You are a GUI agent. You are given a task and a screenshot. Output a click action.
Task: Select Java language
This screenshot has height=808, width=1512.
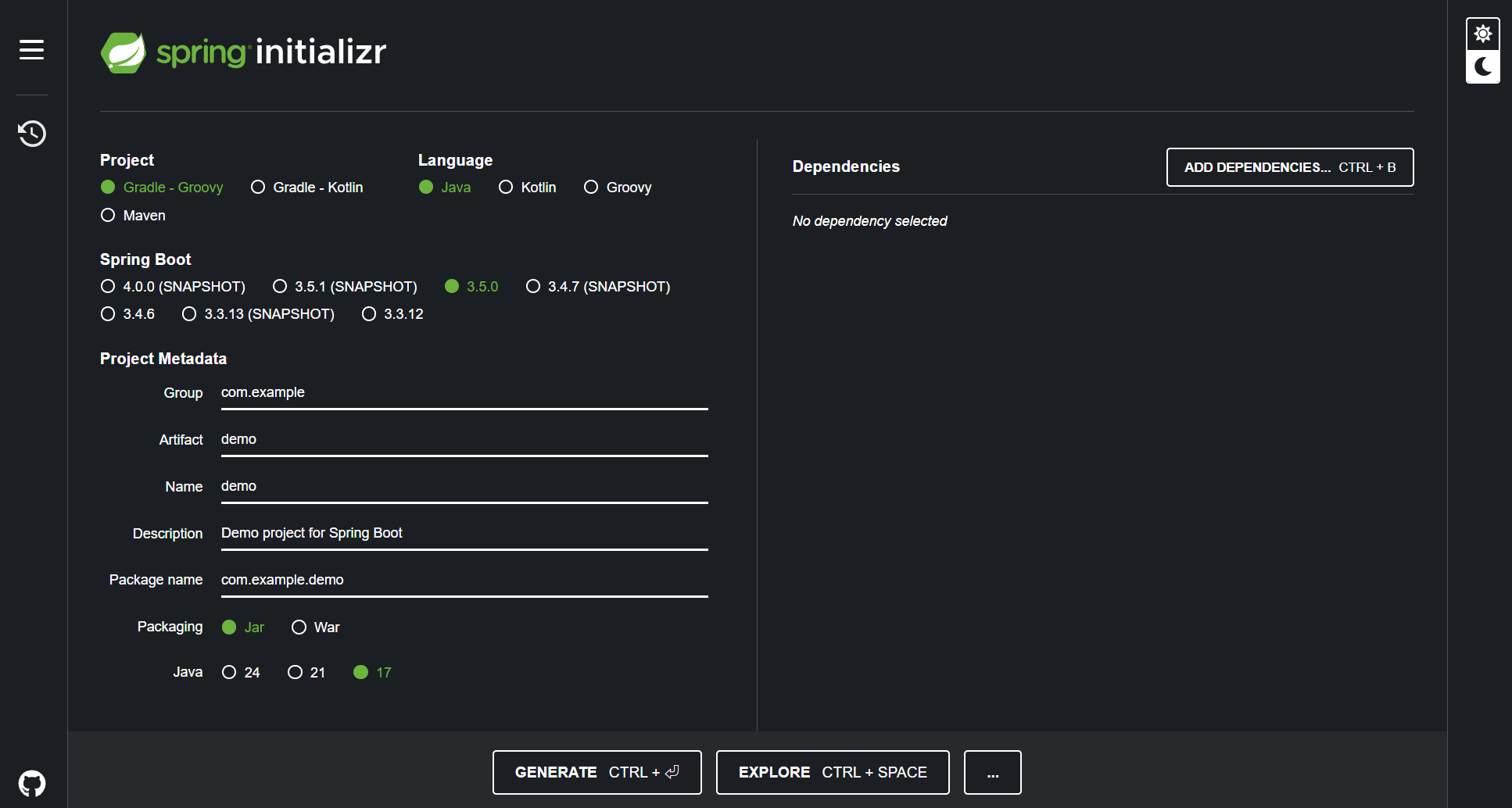[445, 188]
